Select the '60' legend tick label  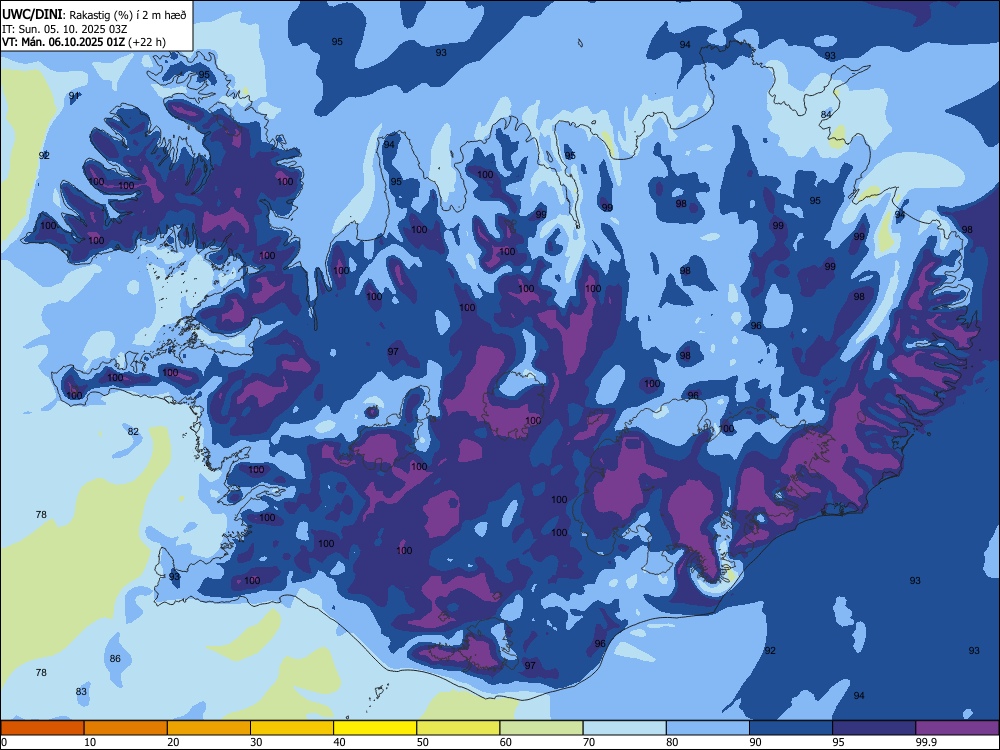point(506,742)
